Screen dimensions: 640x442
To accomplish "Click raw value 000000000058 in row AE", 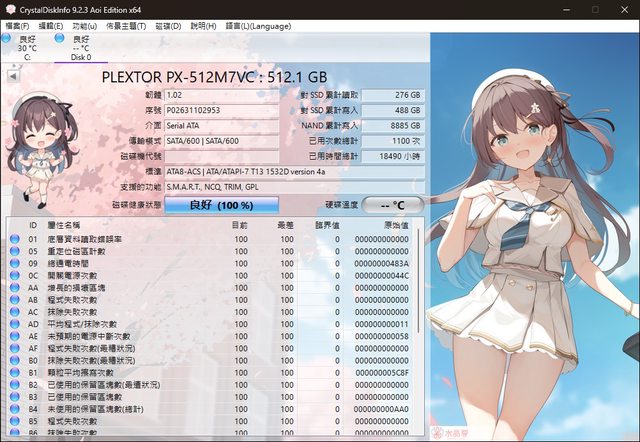I will (x=381, y=337).
